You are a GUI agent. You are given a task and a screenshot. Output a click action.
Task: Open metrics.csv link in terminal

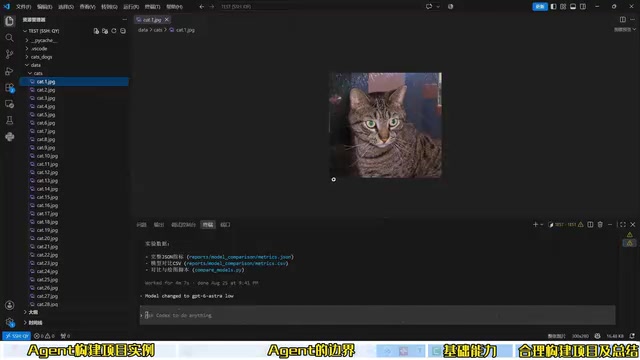tap(236, 263)
